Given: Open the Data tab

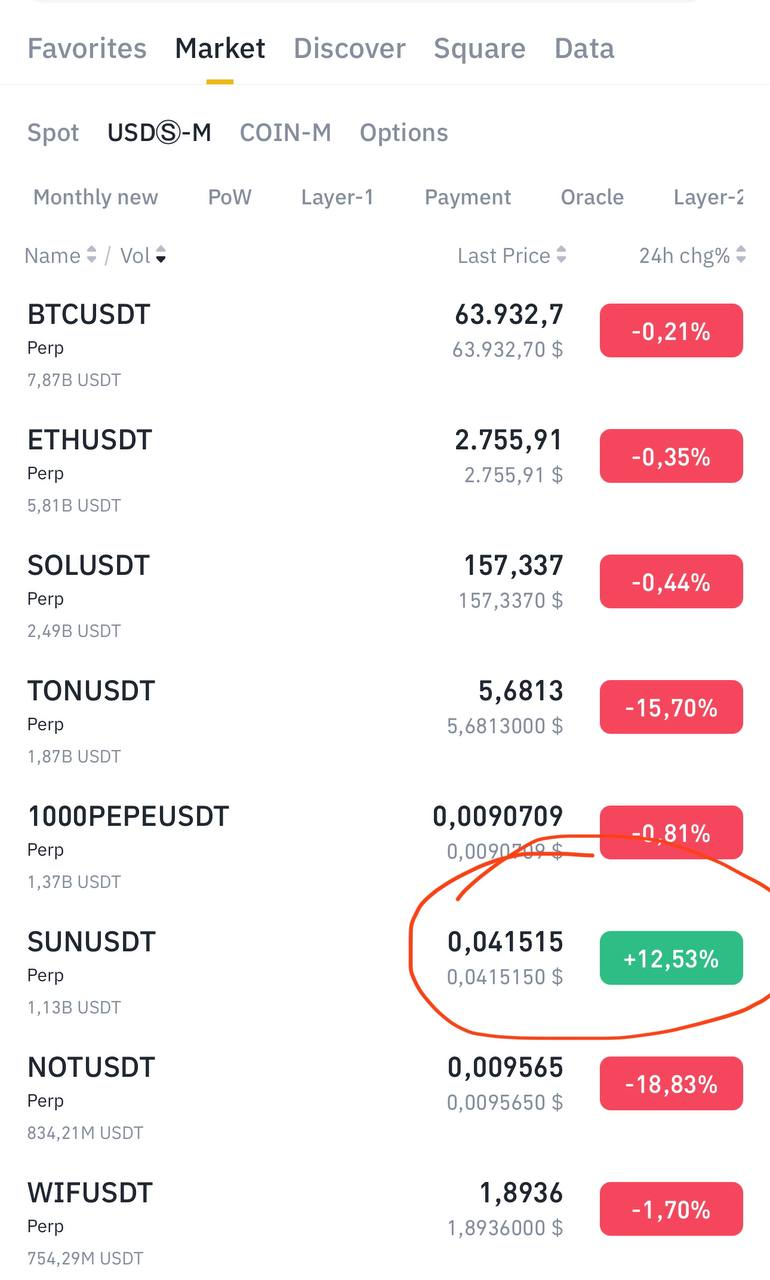Looking at the screenshot, I should pyautogui.click(x=584, y=48).
